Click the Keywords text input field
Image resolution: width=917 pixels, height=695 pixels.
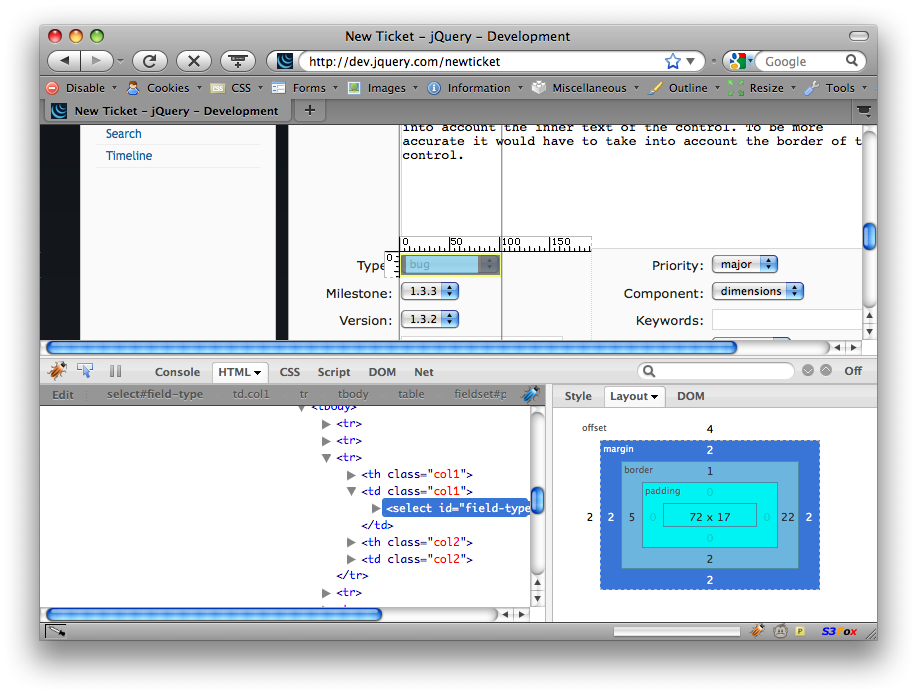click(x=786, y=320)
